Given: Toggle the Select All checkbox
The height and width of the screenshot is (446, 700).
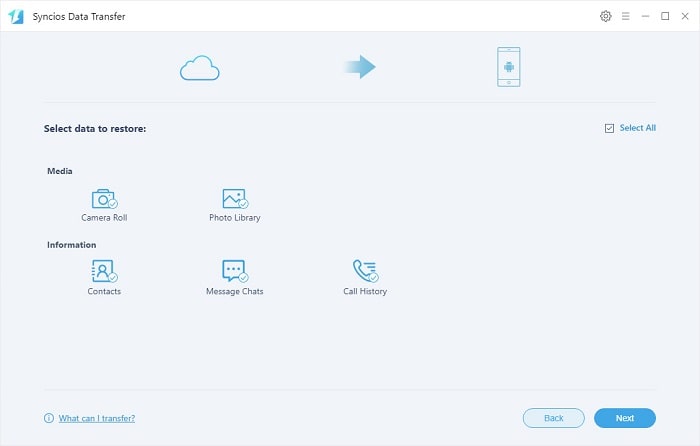Looking at the screenshot, I should (609, 128).
